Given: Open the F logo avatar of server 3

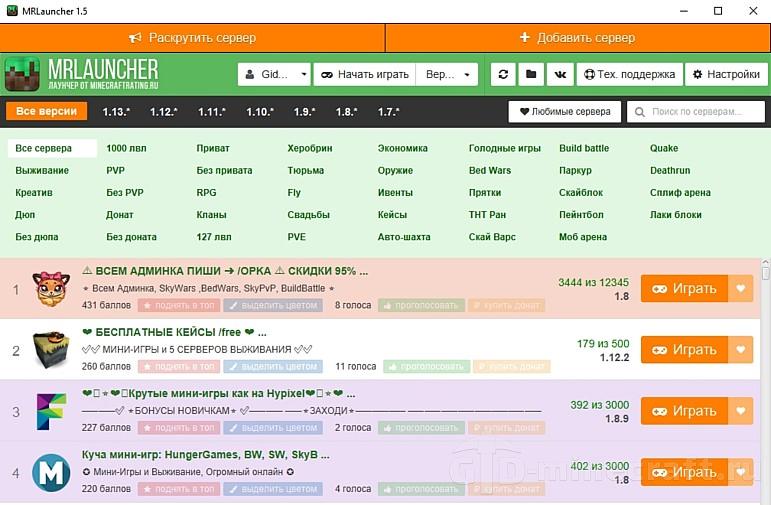Looking at the screenshot, I should tap(51, 411).
